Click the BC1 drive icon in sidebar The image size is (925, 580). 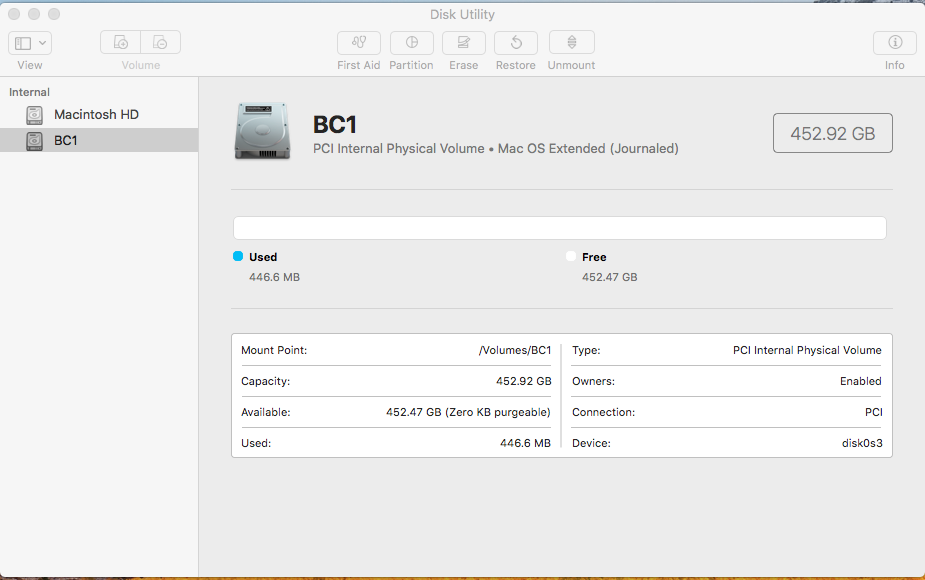34,141
